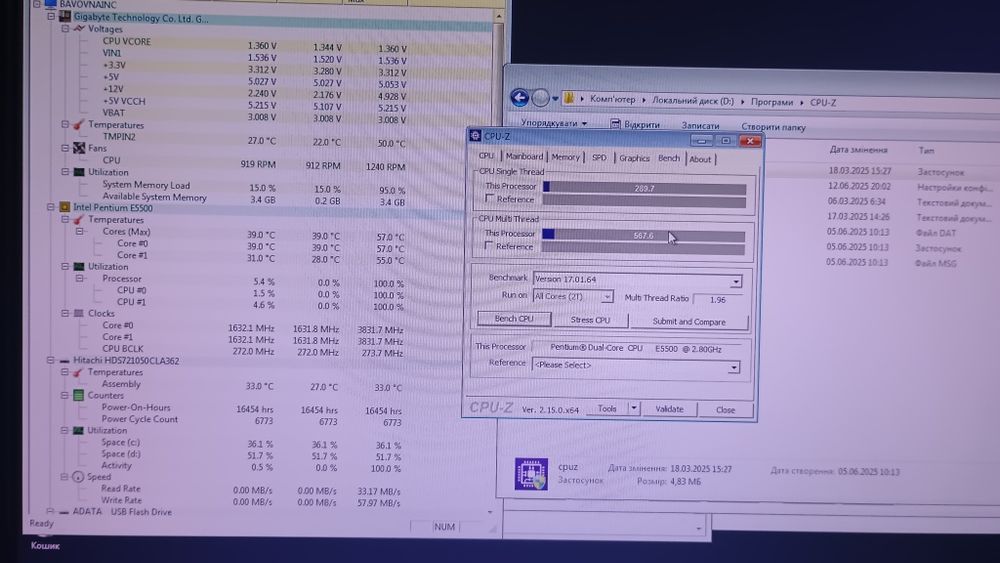Image resolution: width=1000 pixels, height=563 pixels.
Task: Switch to the SPD tab
Action: [x=599, y=157]
